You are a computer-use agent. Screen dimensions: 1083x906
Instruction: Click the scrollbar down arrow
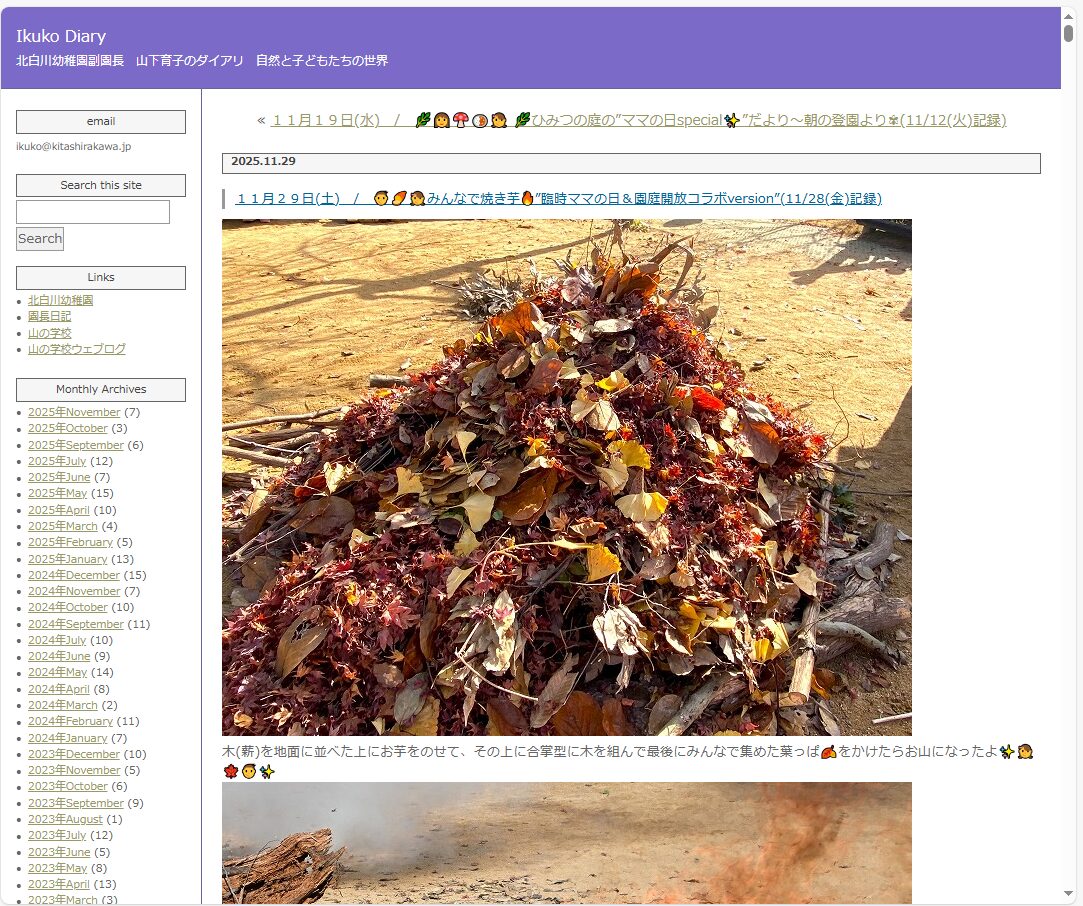click(1068, 893)
